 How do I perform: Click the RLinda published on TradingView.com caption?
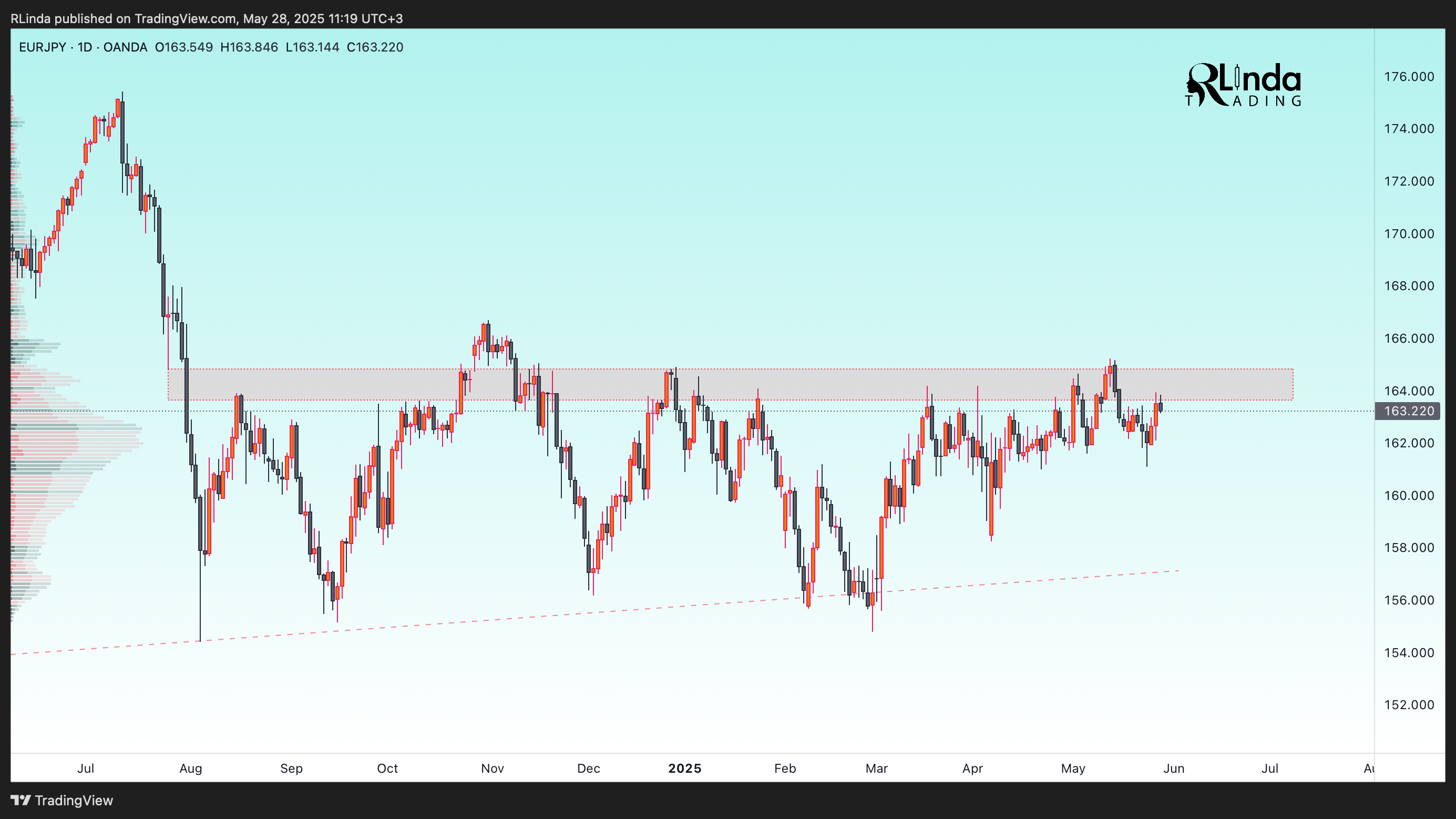click(207, 18)
